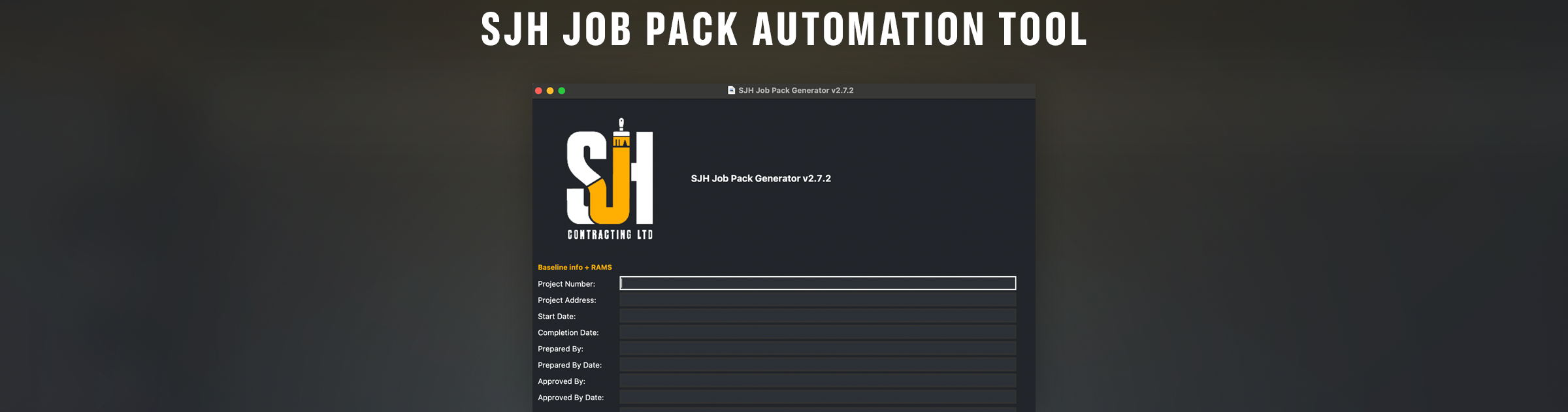Click the "Completion Date:" label text
Image resolution: width=1568 pixels, height=412 pixels.
click(x=568, y=333)
